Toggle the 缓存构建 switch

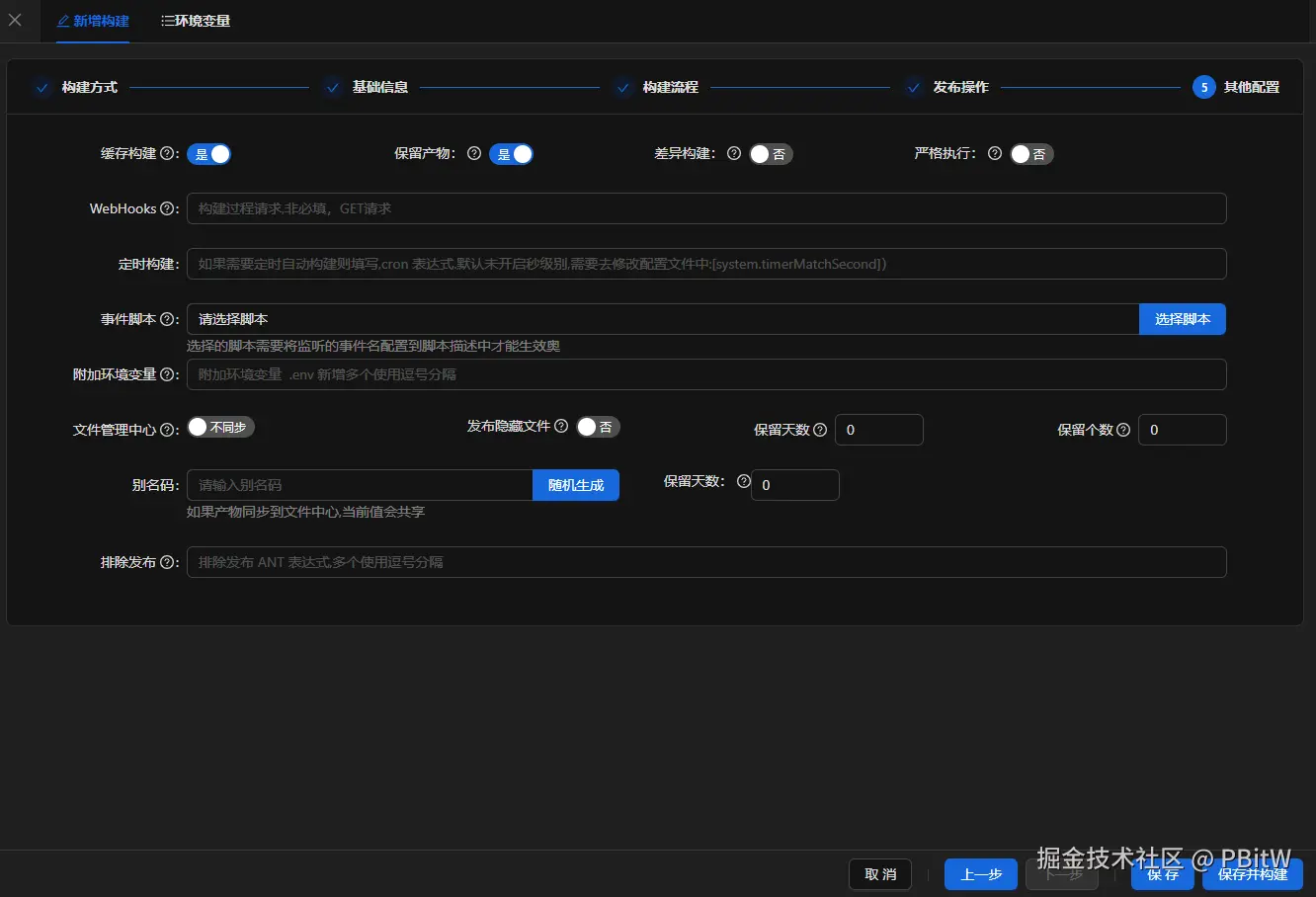click(208, 154)
